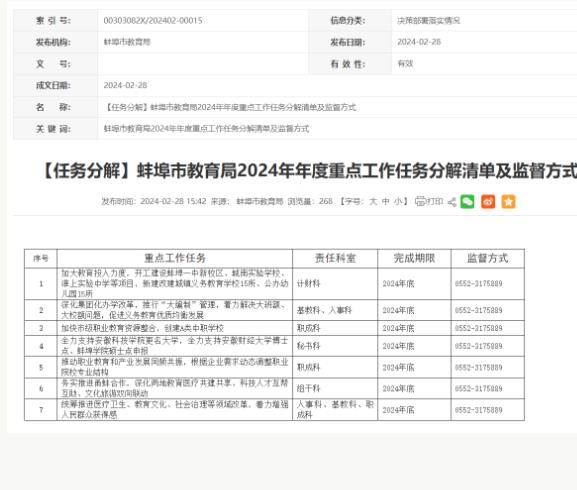Click 职成科 in row 5
577x490 pixels.
tap(308, 368)
